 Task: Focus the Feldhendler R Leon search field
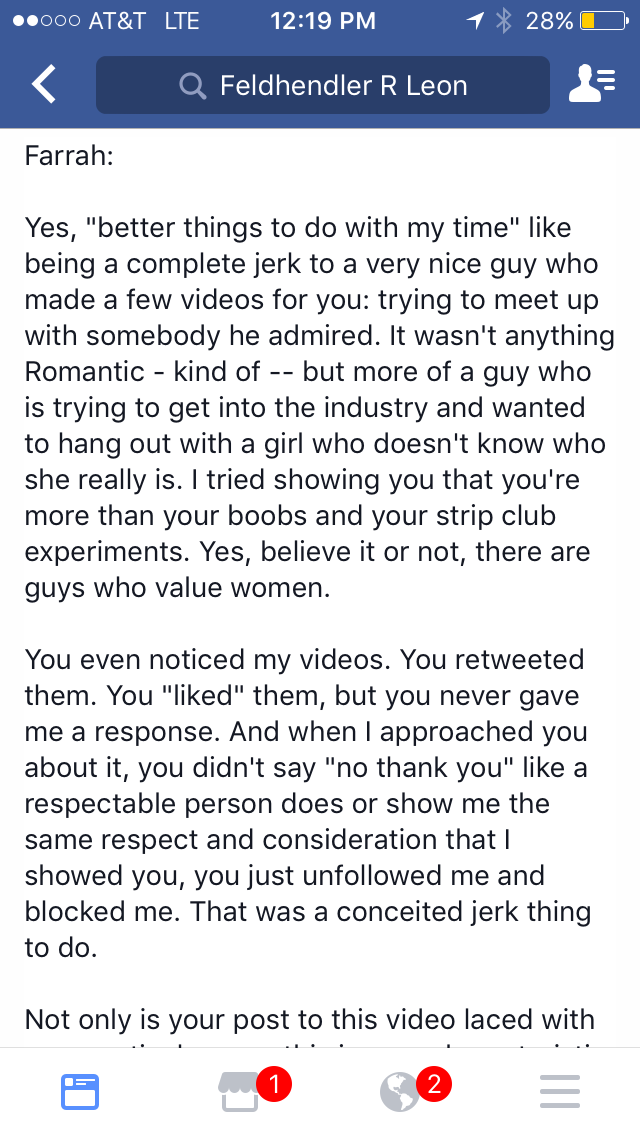pyautogui.click(x=323, y=85)
